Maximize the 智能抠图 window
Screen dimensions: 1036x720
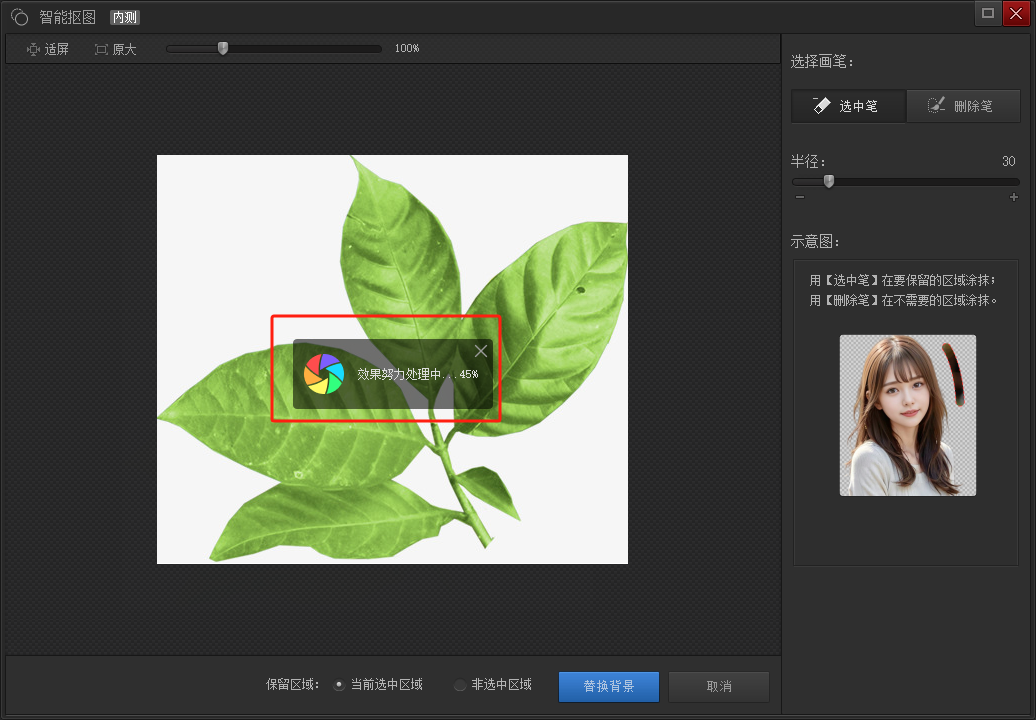click(x=988, y=13)
